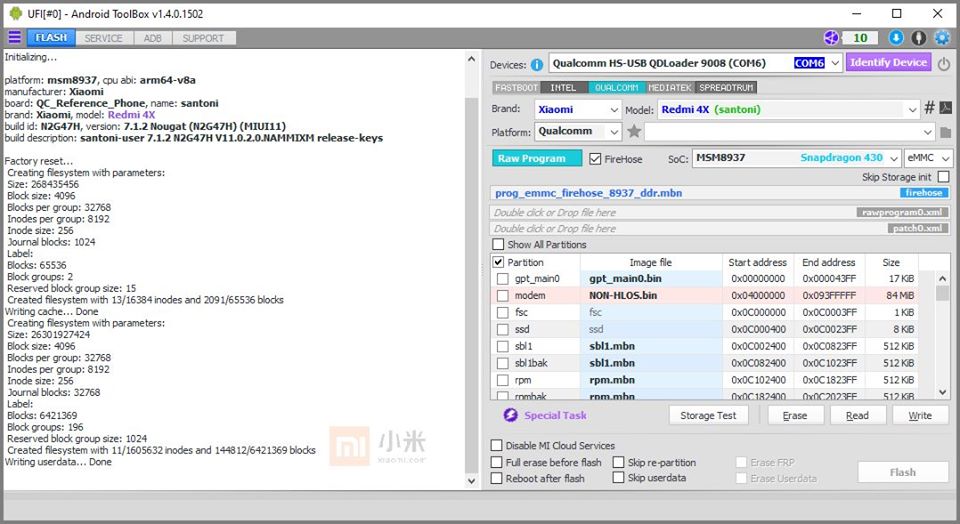Click NON-HLOS.bin image file cell
This screenshot has height=524, width=960.
651,296
